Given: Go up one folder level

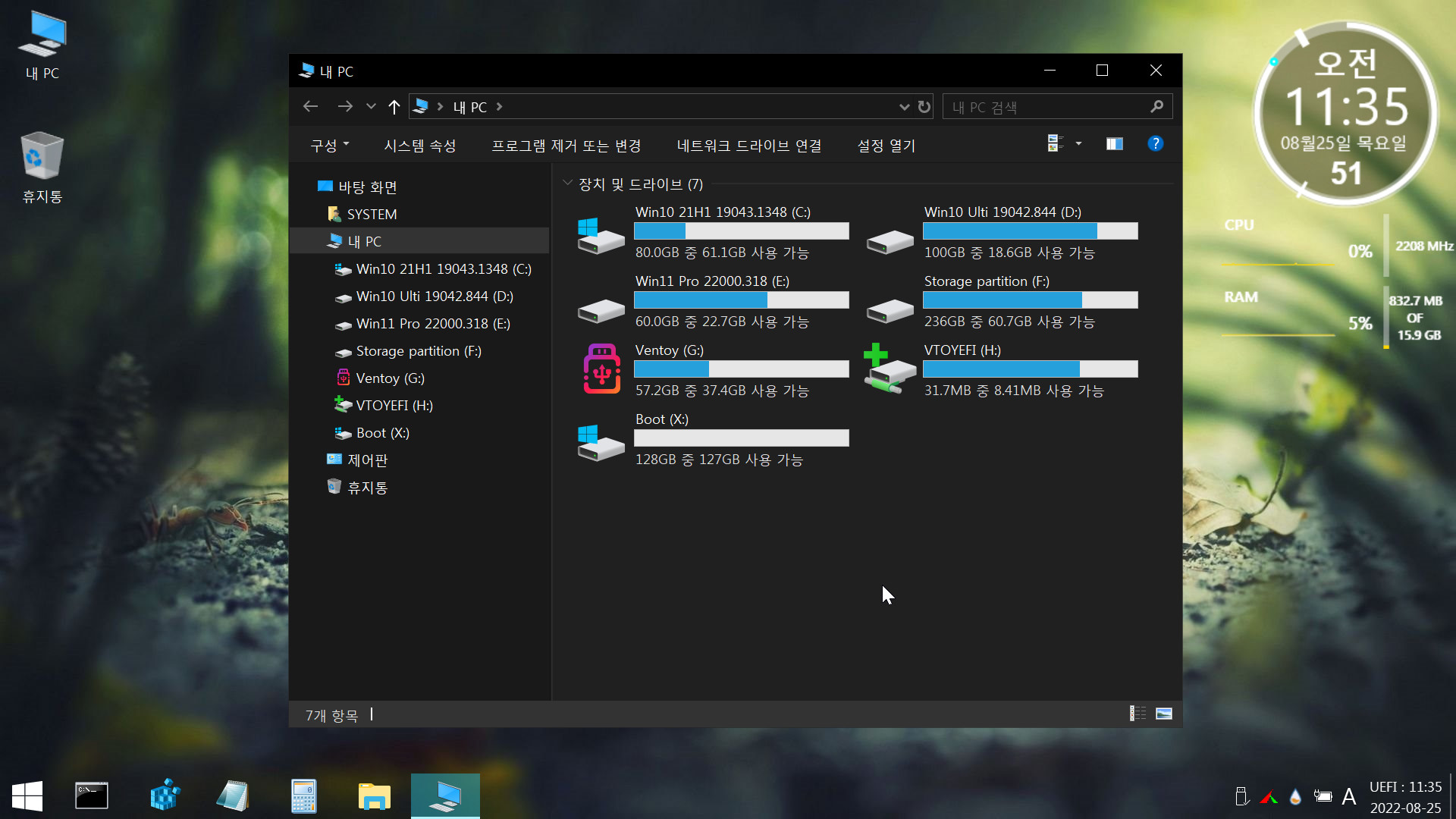Looking at the screenshot, I should coord(394,106).
